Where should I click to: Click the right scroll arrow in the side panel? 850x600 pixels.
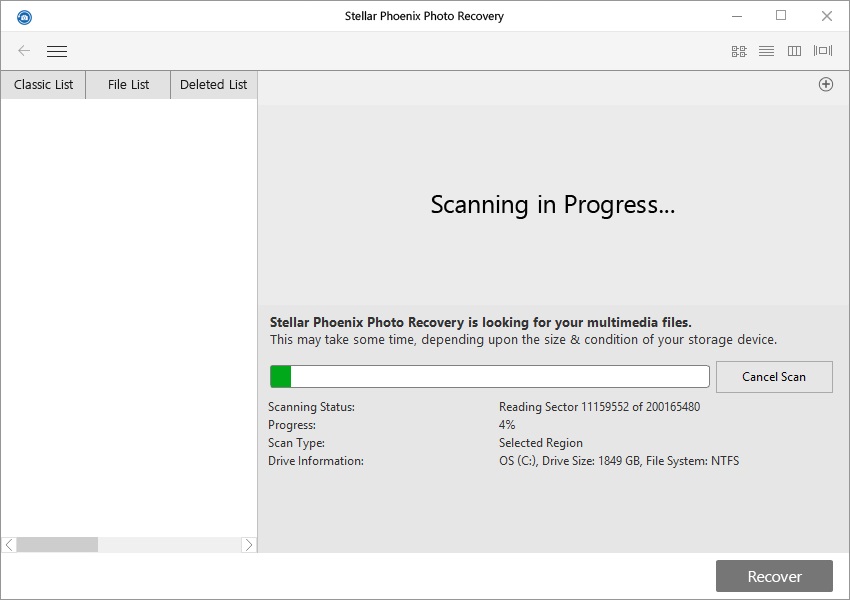coord(250,545)
